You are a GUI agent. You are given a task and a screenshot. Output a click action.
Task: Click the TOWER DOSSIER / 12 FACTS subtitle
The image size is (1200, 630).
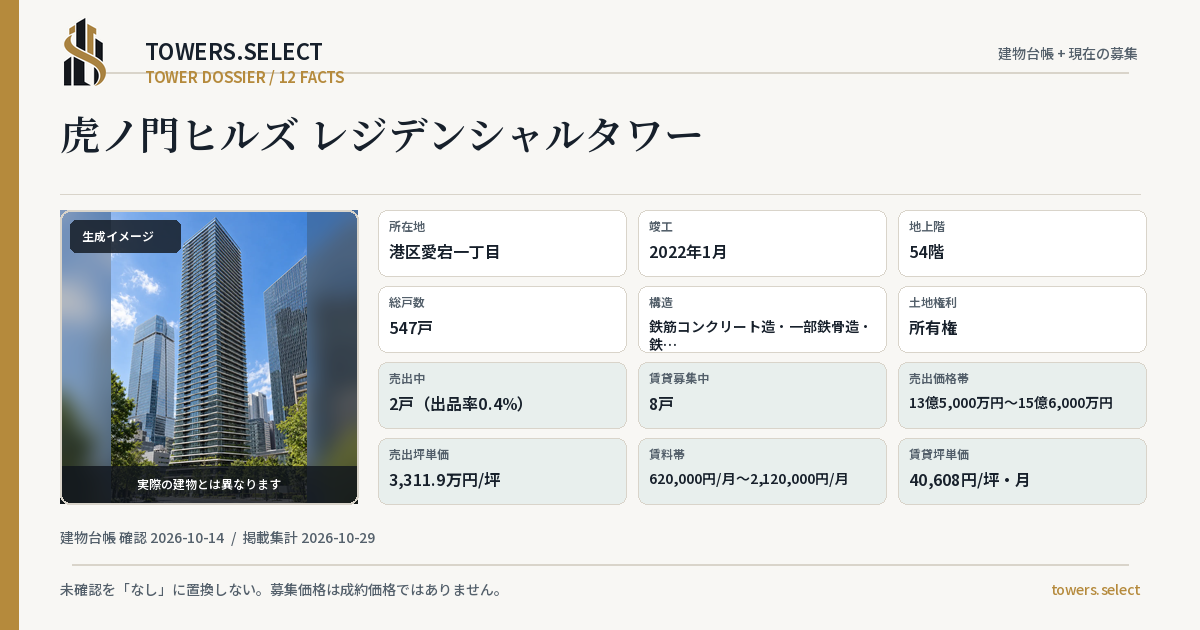pyautogui.click(x=245, y=77)
